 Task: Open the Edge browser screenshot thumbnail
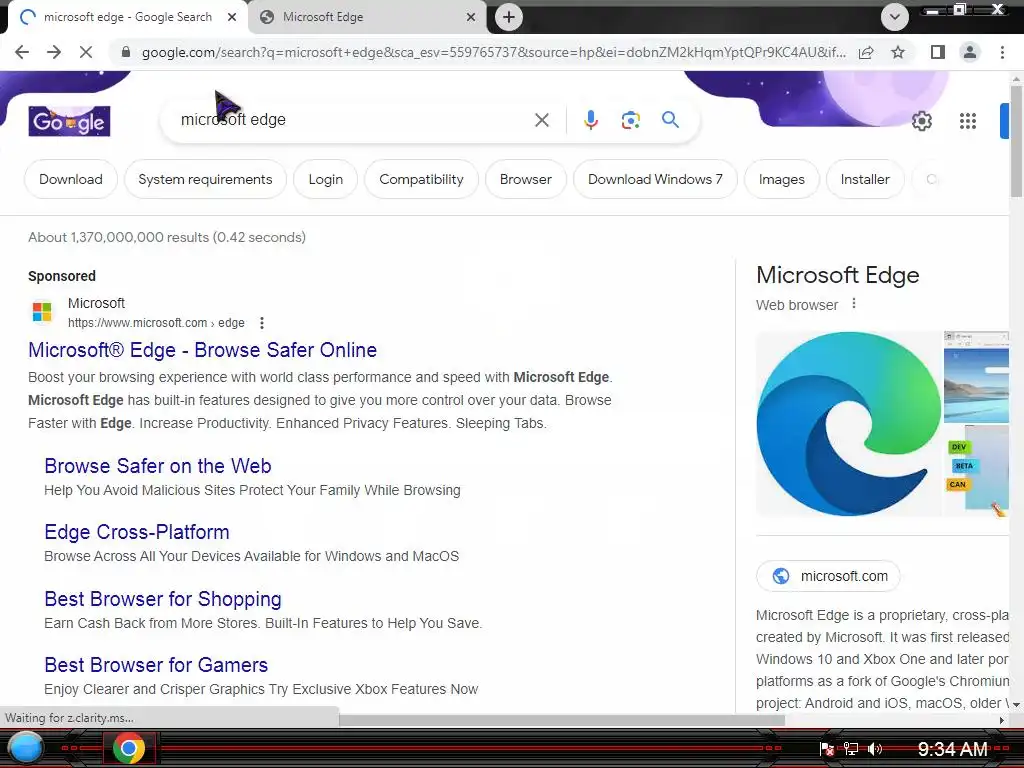pyautogui.click(x=976, y=376)
